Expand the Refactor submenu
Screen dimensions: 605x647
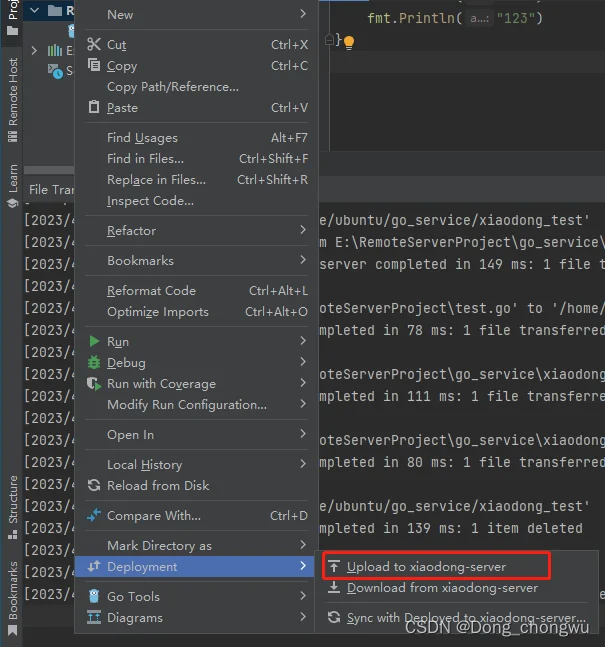click(x=302, y=231)
